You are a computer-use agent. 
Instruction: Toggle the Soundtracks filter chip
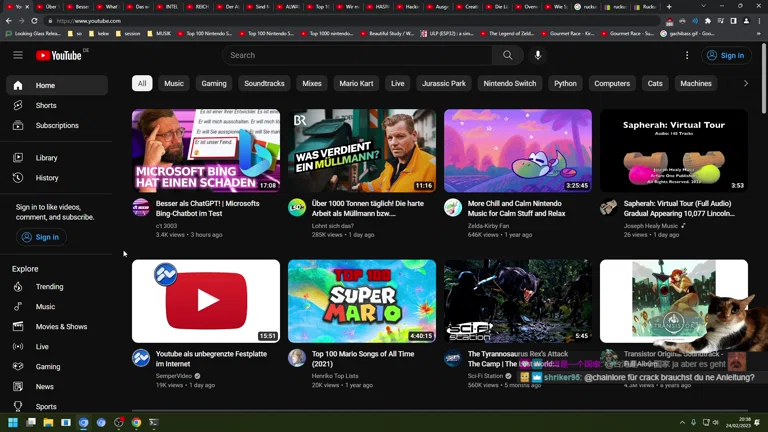tap(264, 84)
